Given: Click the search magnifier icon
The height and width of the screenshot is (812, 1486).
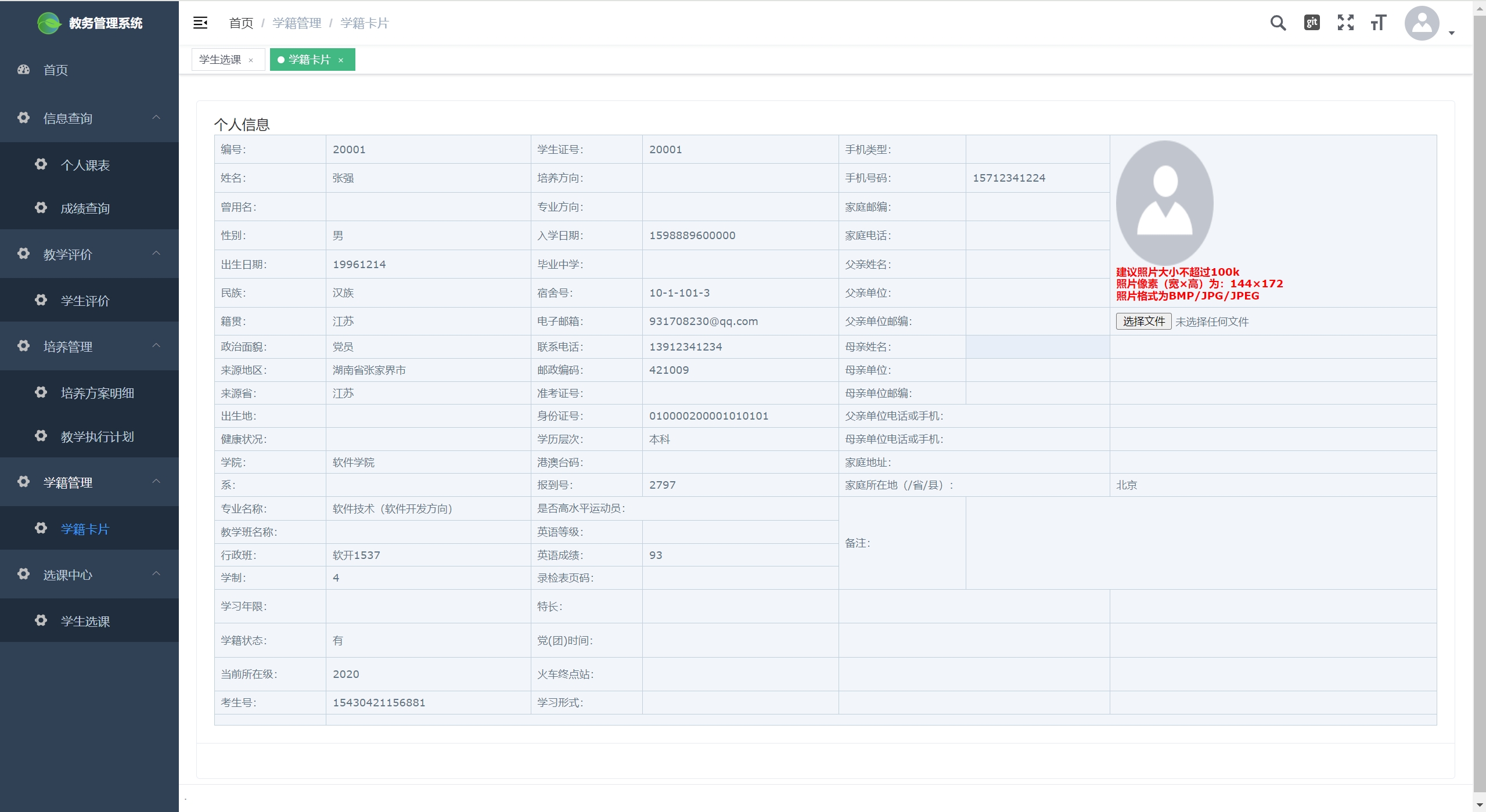Looking at the screenshot, I should [x=1278, y=23].
